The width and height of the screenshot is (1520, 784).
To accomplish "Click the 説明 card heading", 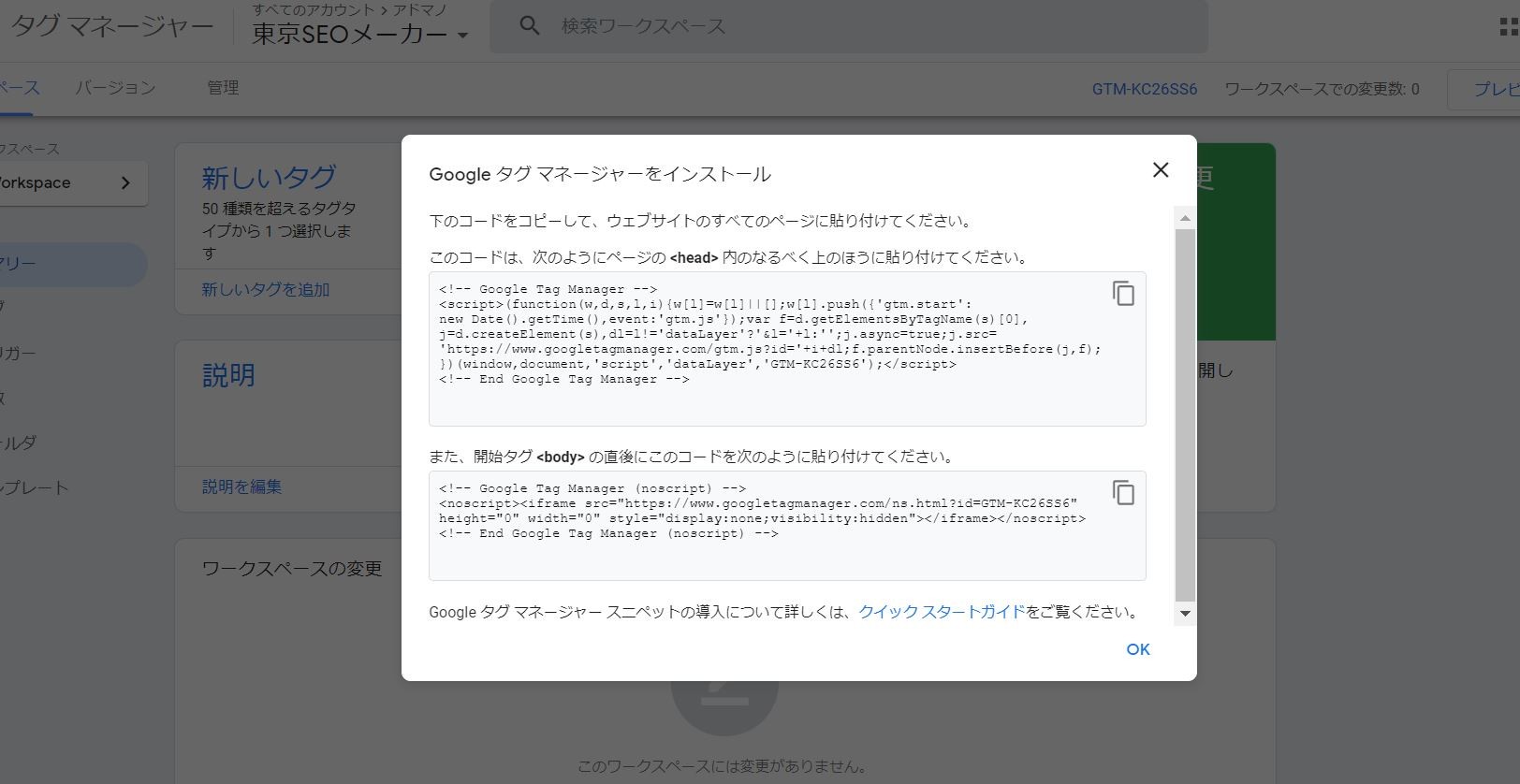I will 228,375.
